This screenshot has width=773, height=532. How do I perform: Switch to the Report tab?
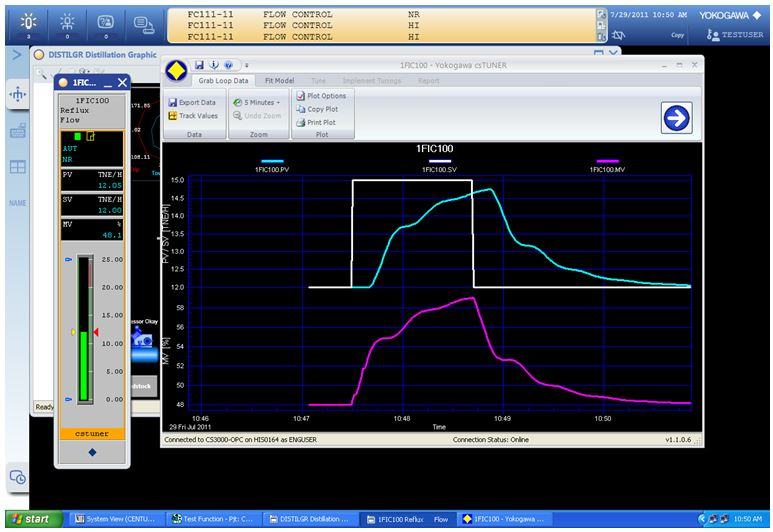click(428, 81)
